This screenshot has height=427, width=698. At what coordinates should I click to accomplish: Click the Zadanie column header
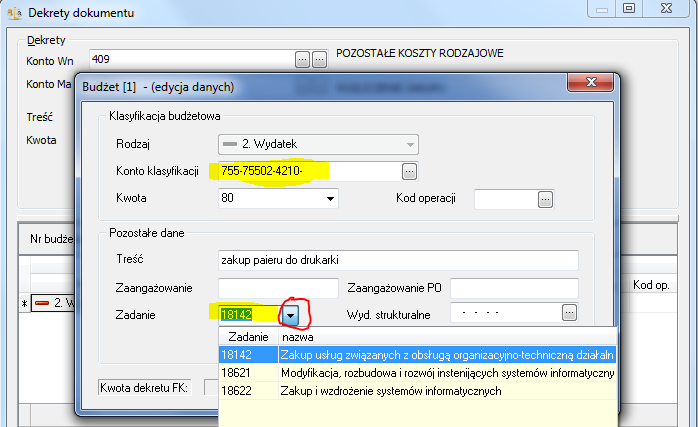(248, 337)
